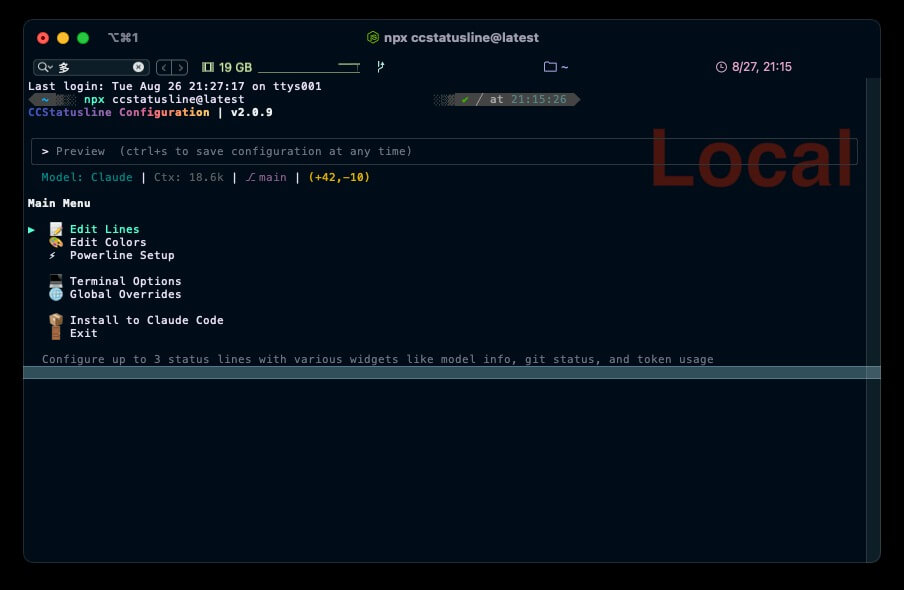
Task: Select the Edit Lines menu item
Action: 104,229
